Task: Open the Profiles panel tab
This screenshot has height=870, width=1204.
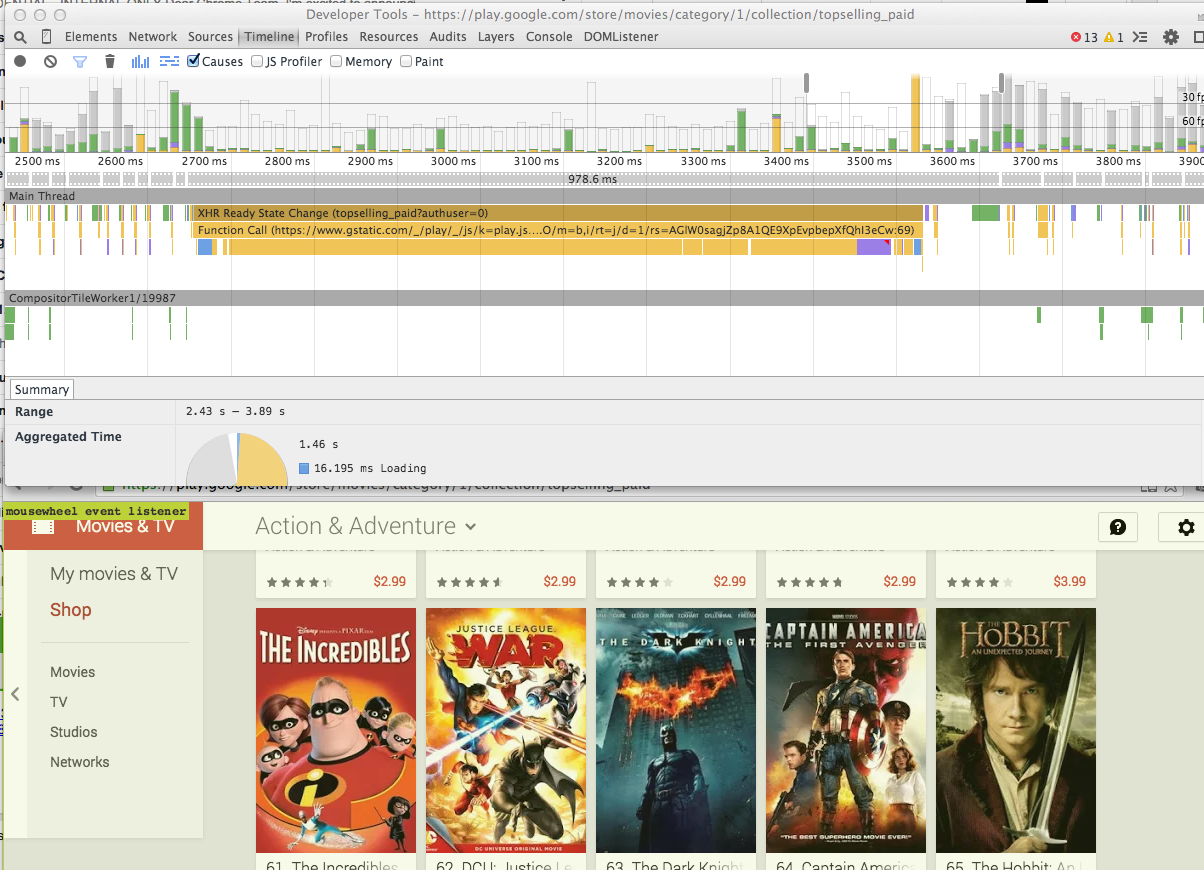Action: click(x=327, y=37)
